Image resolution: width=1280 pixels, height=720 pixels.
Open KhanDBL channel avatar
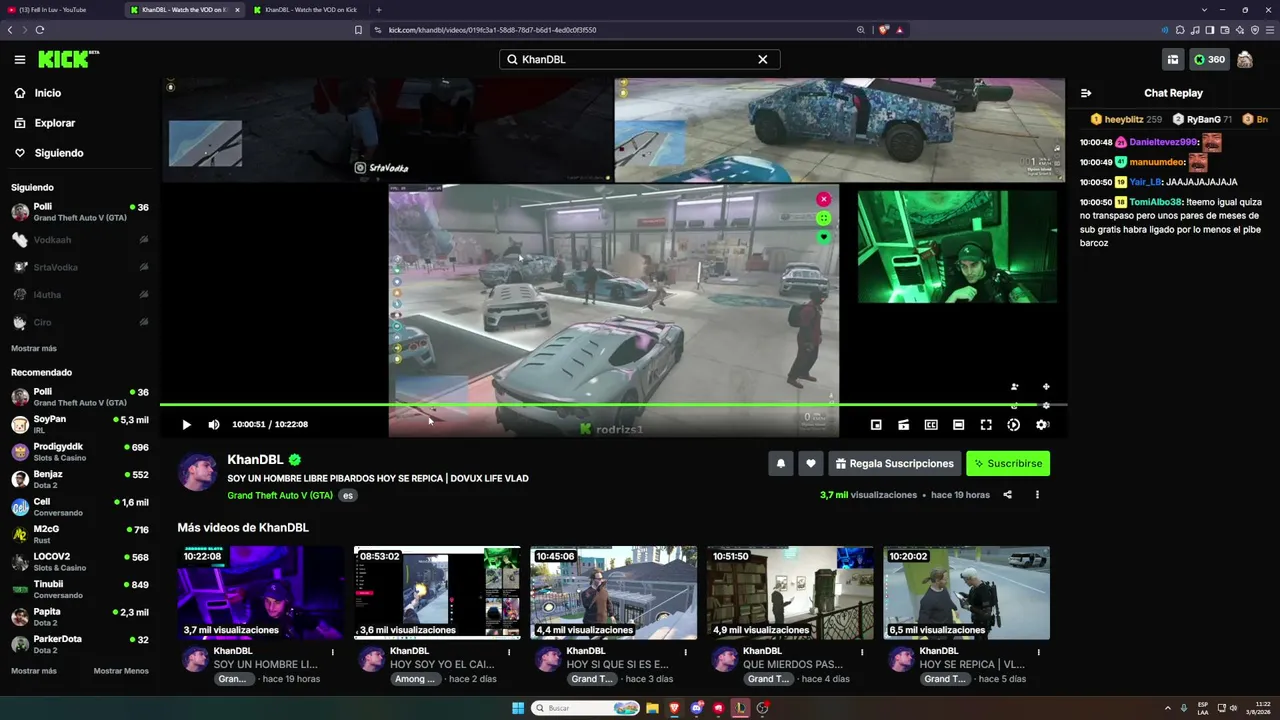click(197, 472)
